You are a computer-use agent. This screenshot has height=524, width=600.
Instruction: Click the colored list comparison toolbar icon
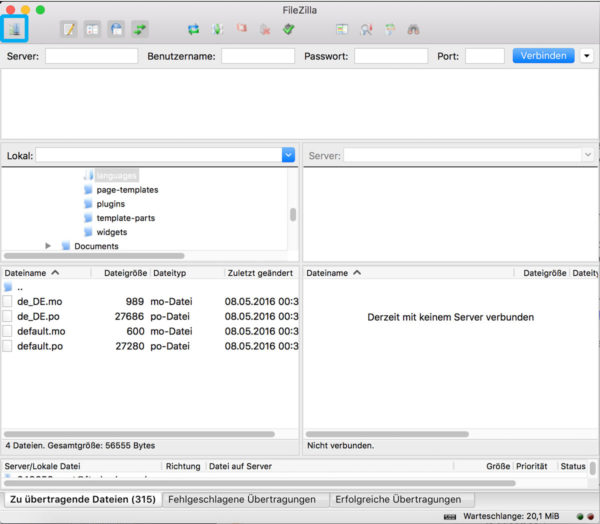342,29
